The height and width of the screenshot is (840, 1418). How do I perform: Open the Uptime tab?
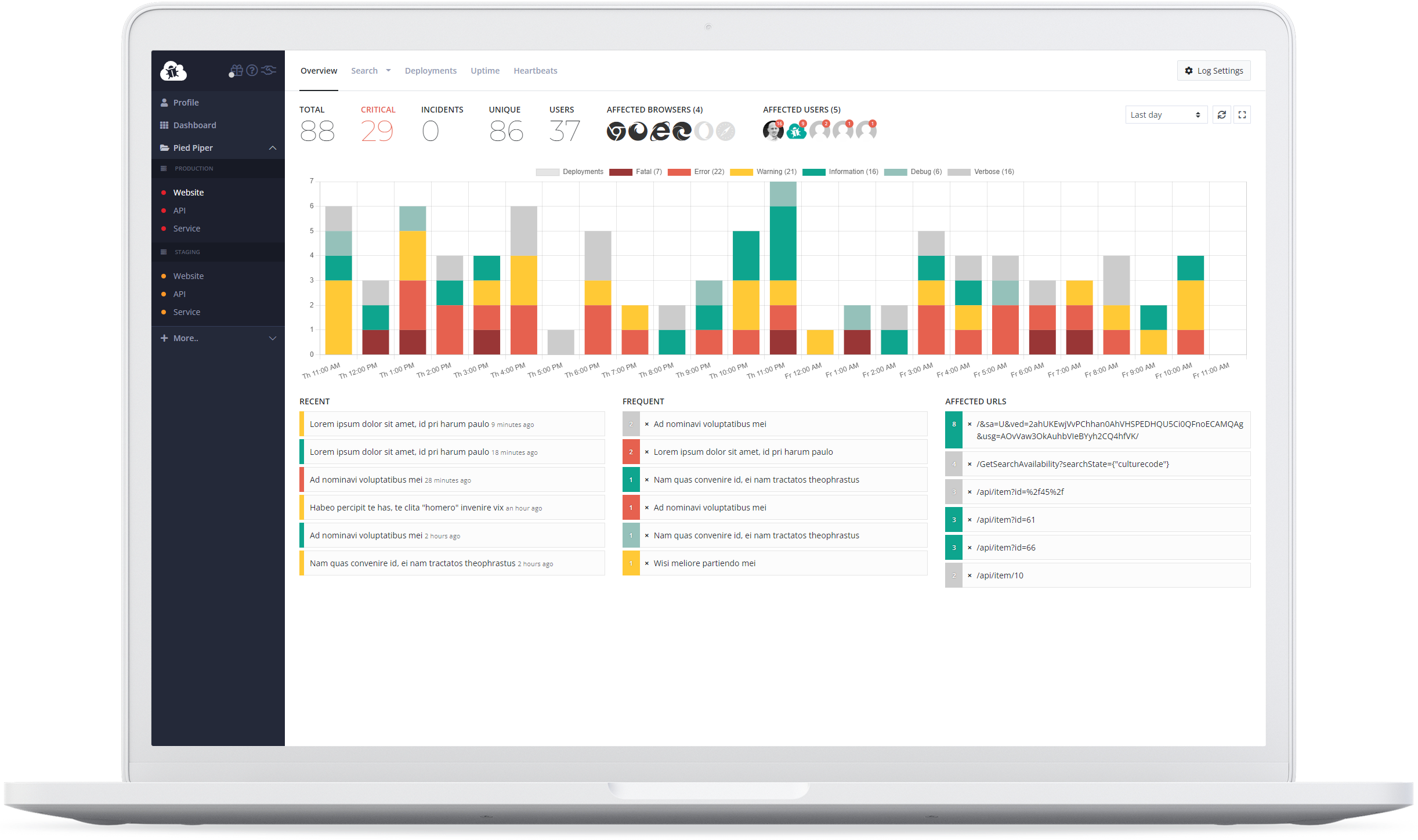click(x=485, y=70)
